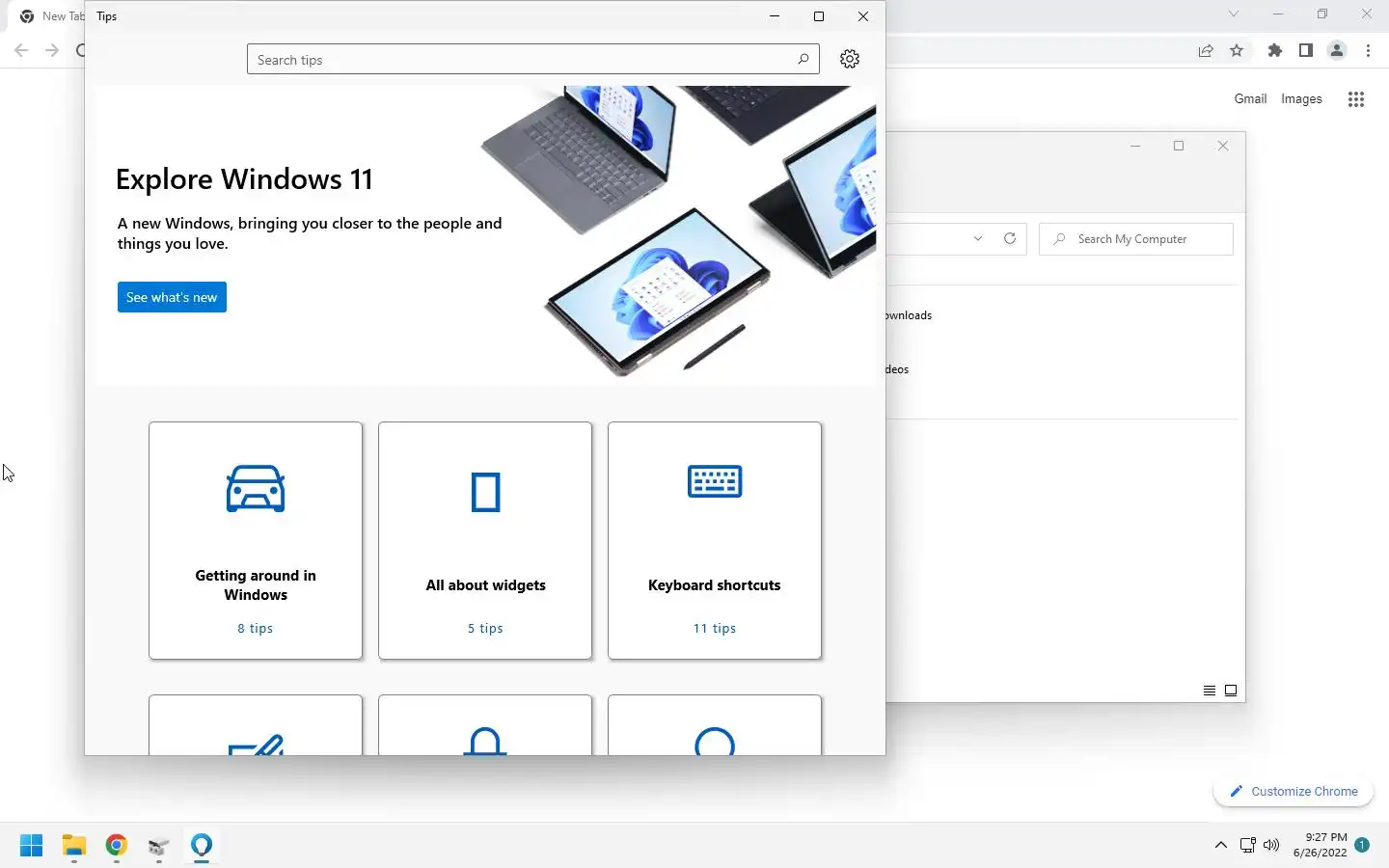The width and height of the screenshot is (1389, 868).
Task: Toggle Chrome's side panel icon
Action: (1306, 51)
